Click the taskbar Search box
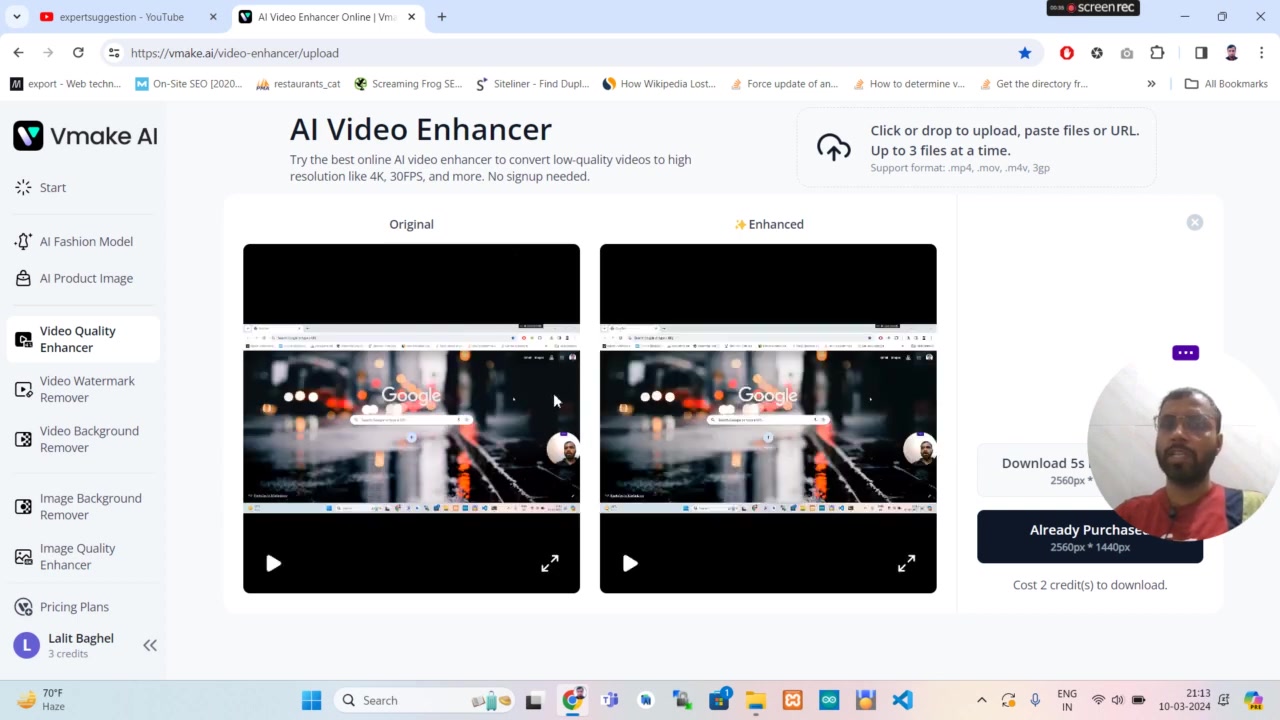Screen dimensions: 1280x720 click(x=424, y=700)
